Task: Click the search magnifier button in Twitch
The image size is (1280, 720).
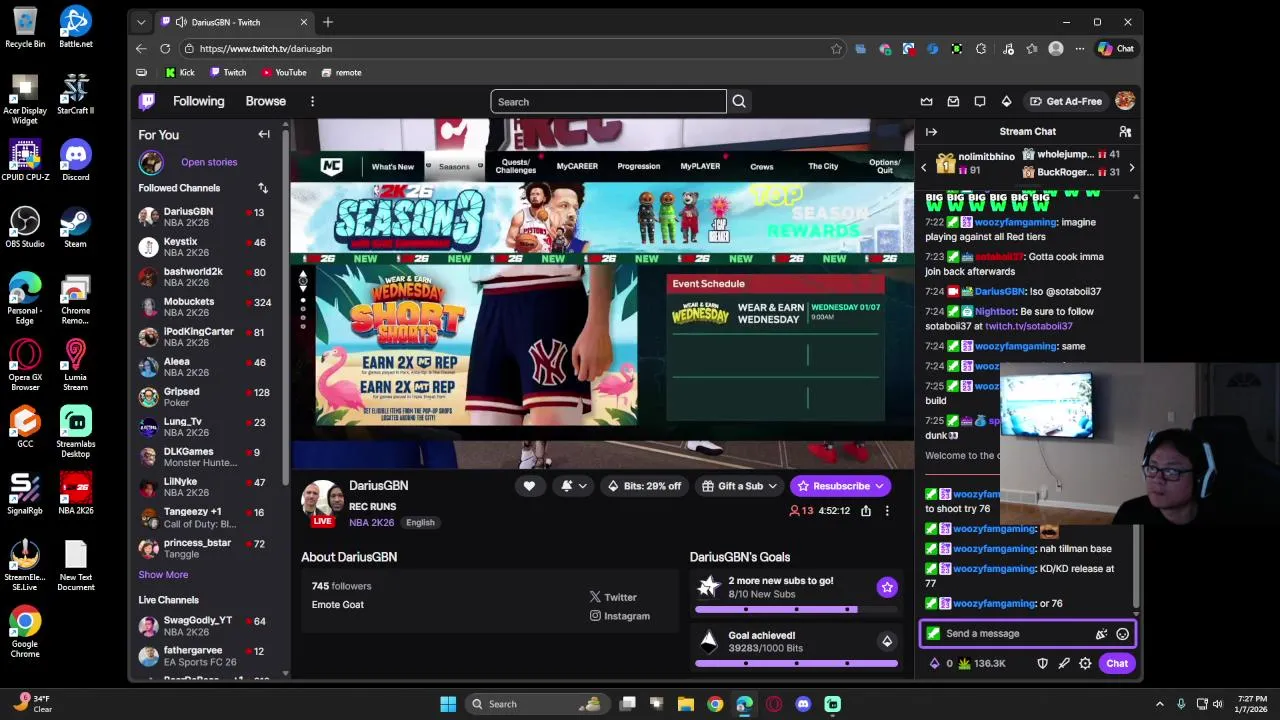Action: tap(739, 101)
